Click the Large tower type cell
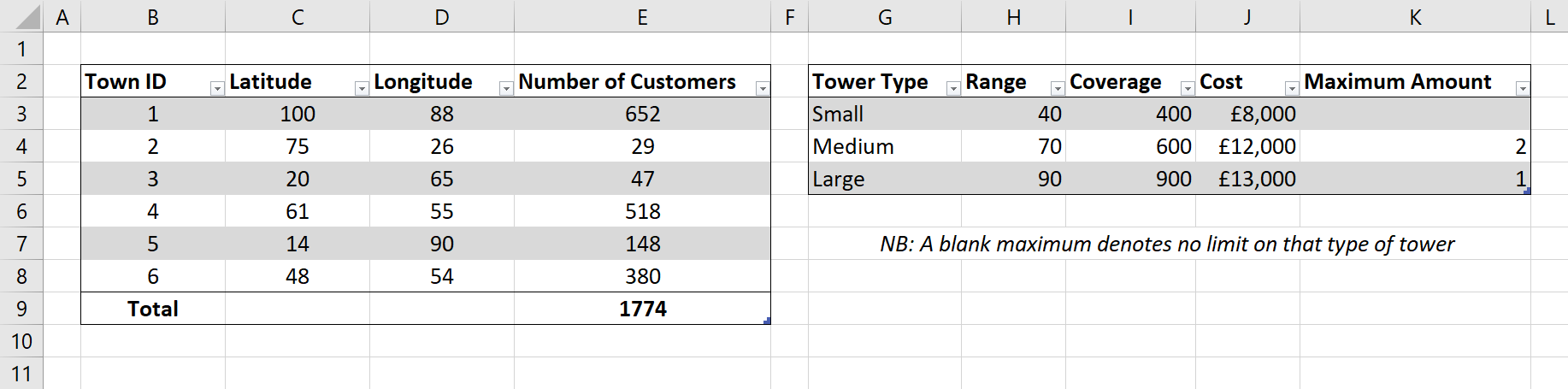This screenshot has width=1568, height=389. (885, 179)
